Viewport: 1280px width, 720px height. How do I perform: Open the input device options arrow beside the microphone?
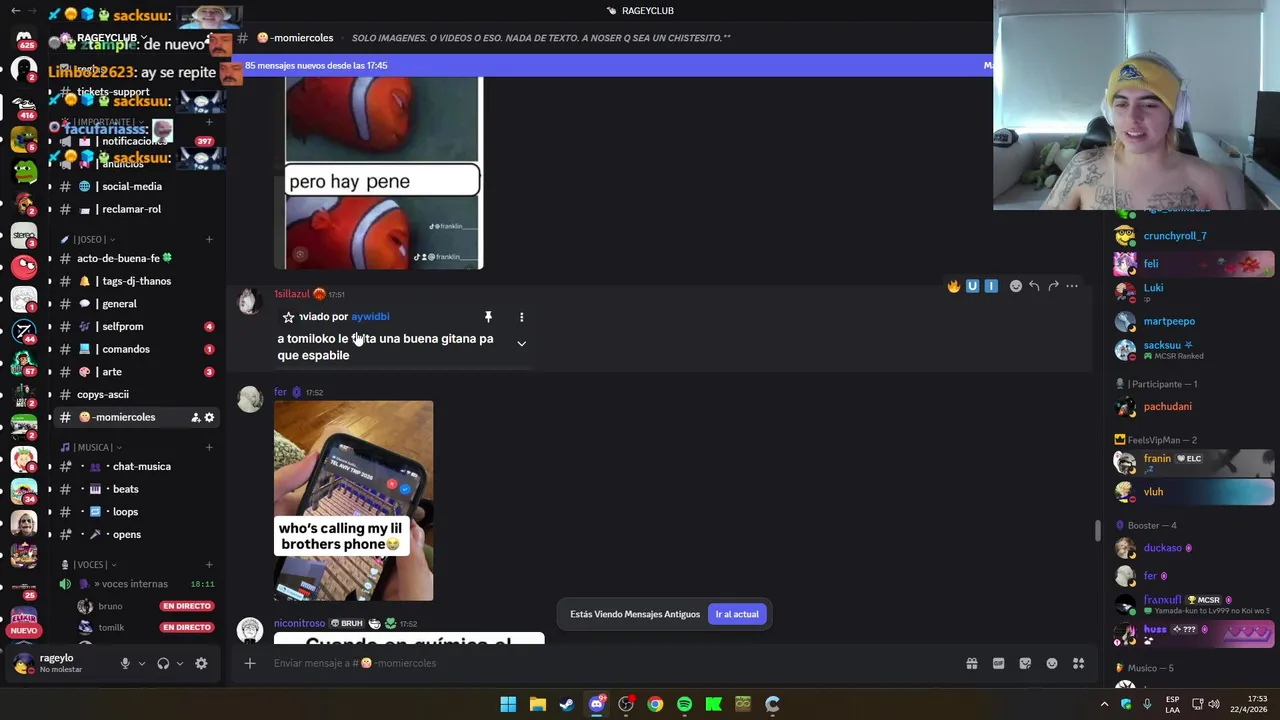coord(141,663)
